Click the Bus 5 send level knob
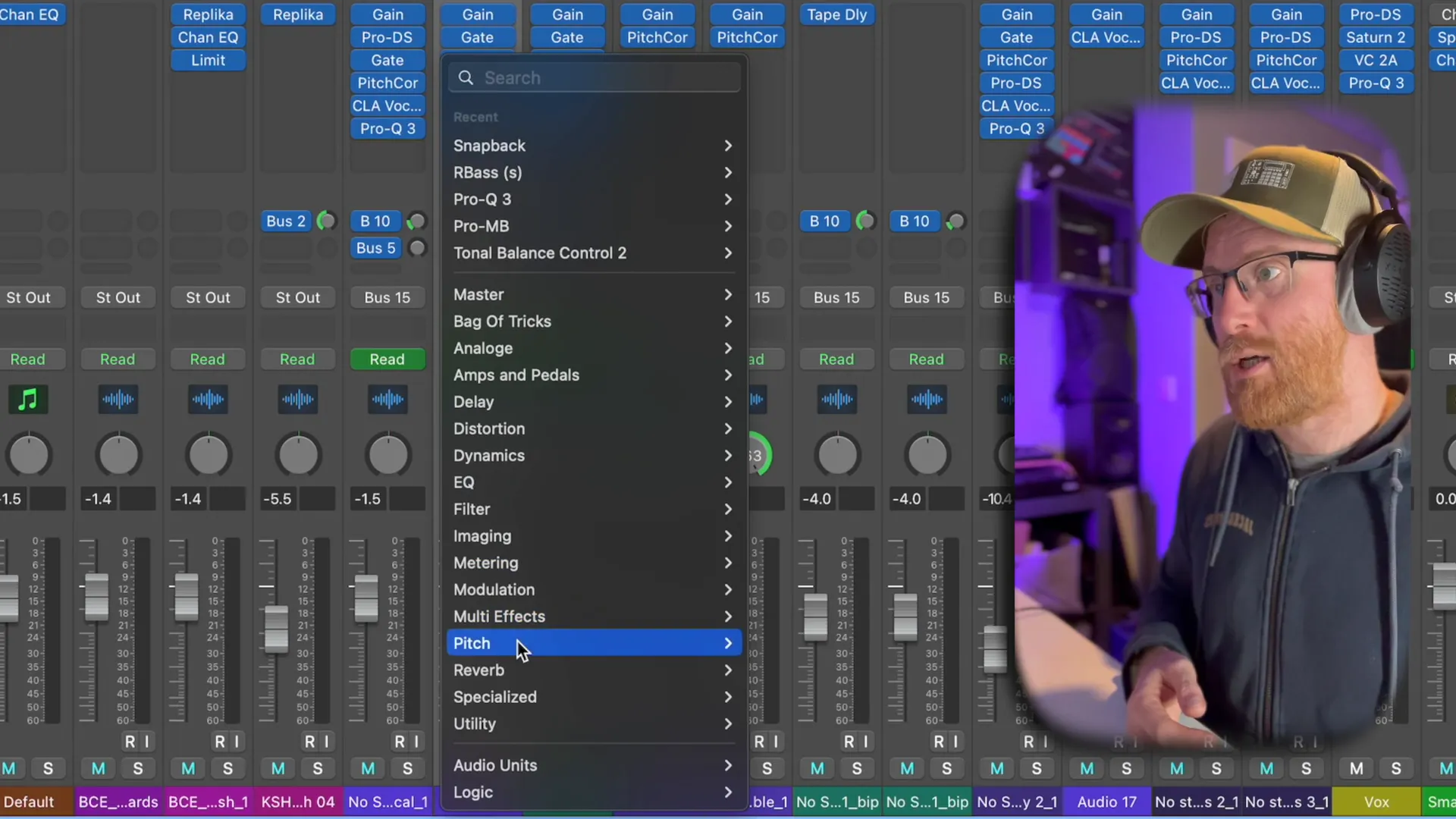The height and width of the screenshot is (819, 1456). coord(416,248)
